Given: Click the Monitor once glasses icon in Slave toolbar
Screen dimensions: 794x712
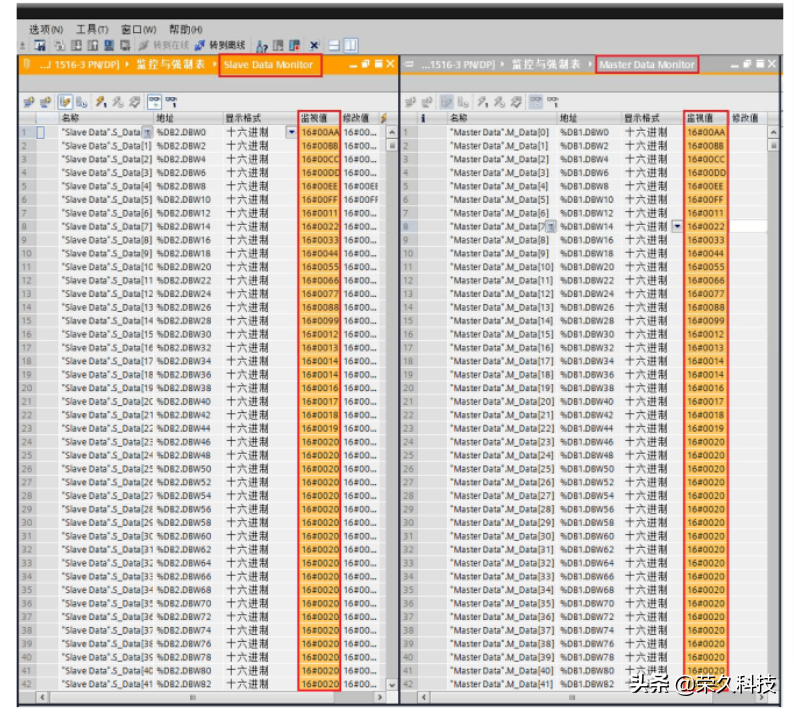Looking at the screenshot, I should point(171,102).
